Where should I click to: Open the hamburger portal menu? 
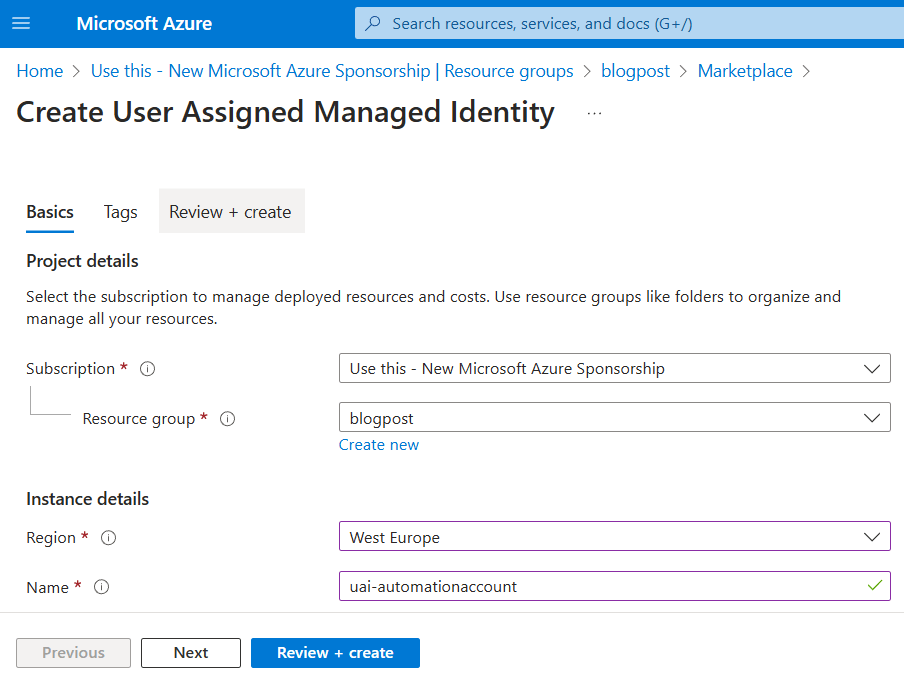[x=21, y=23]
